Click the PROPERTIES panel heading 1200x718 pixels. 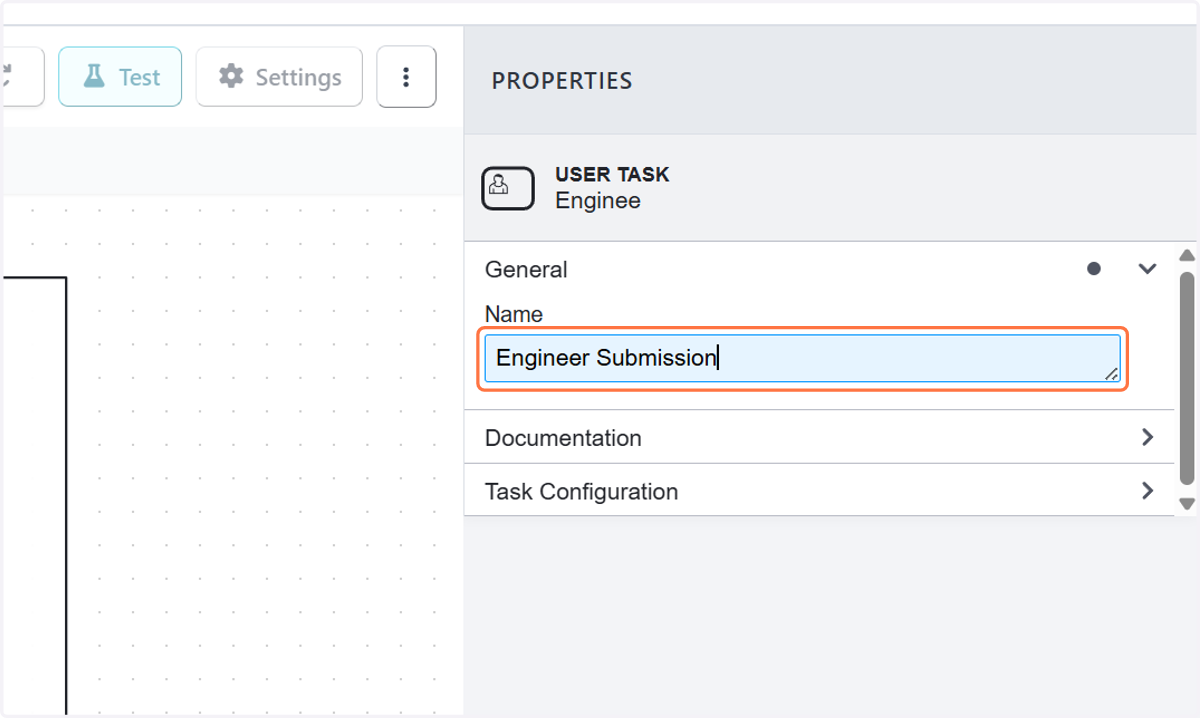click(562, 81)
